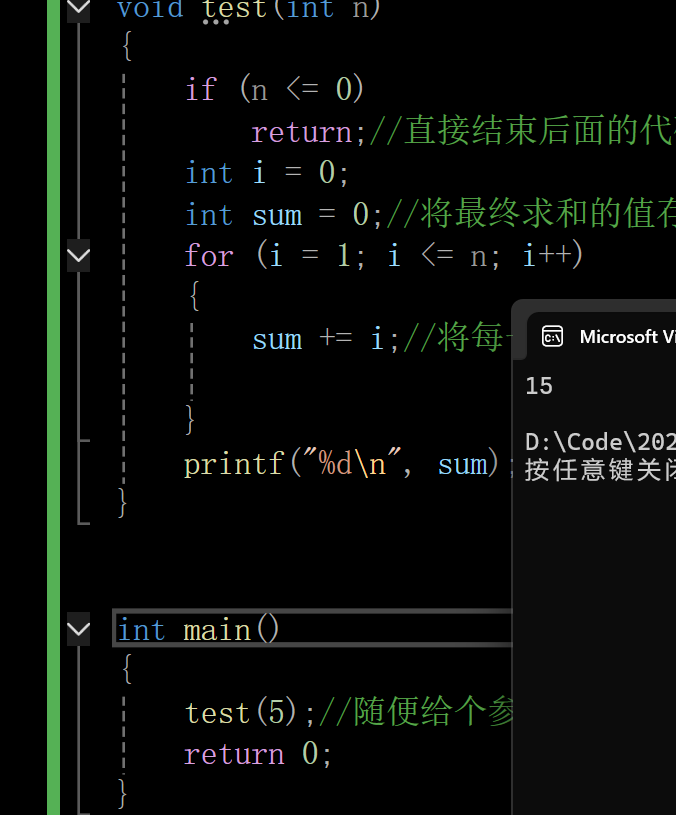The width and height of the screenshot is (676, 815).
Task: Click the console window terminal icon
Action: click(552, 336)
